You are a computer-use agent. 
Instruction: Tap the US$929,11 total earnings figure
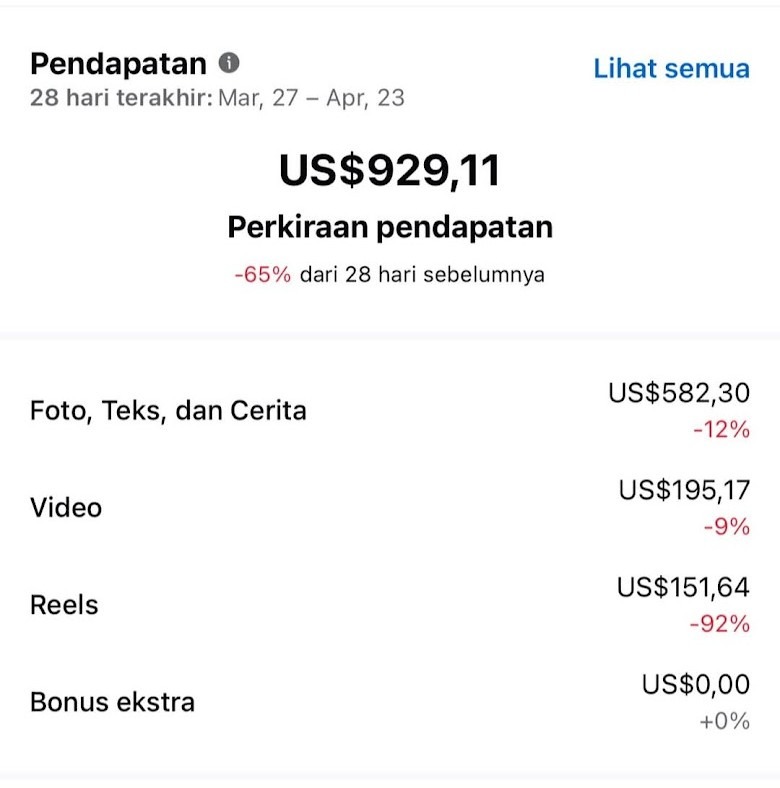tap(390, 170)
